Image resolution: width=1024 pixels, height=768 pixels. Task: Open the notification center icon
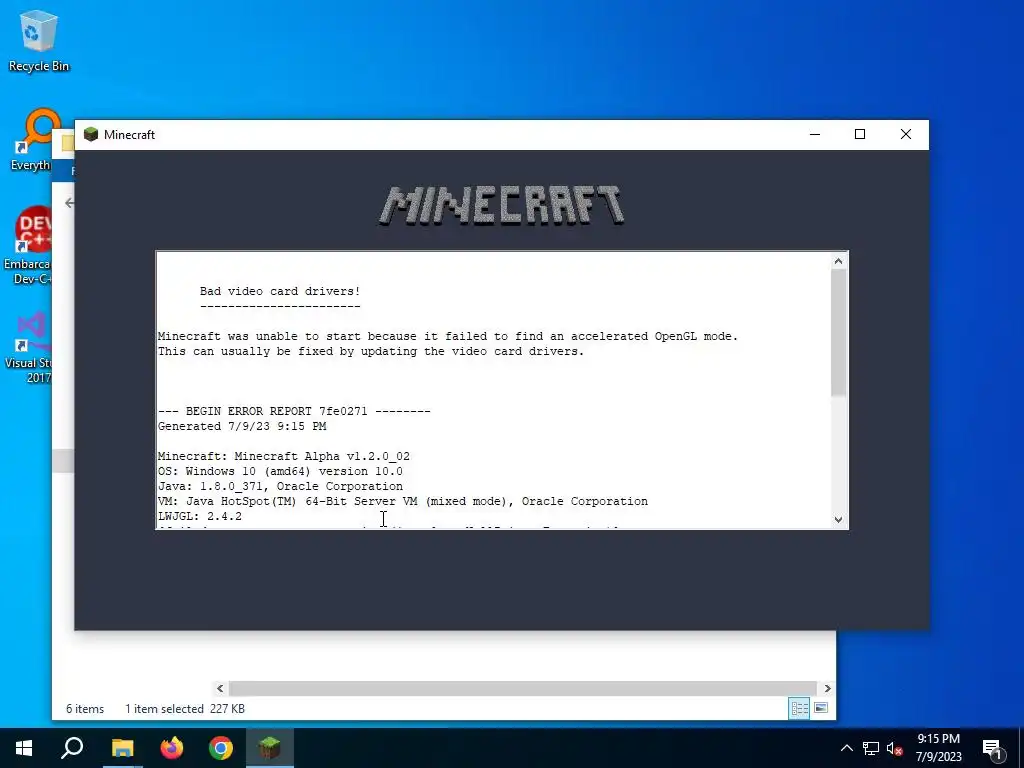pyautogui.click(x=993, y=749)
